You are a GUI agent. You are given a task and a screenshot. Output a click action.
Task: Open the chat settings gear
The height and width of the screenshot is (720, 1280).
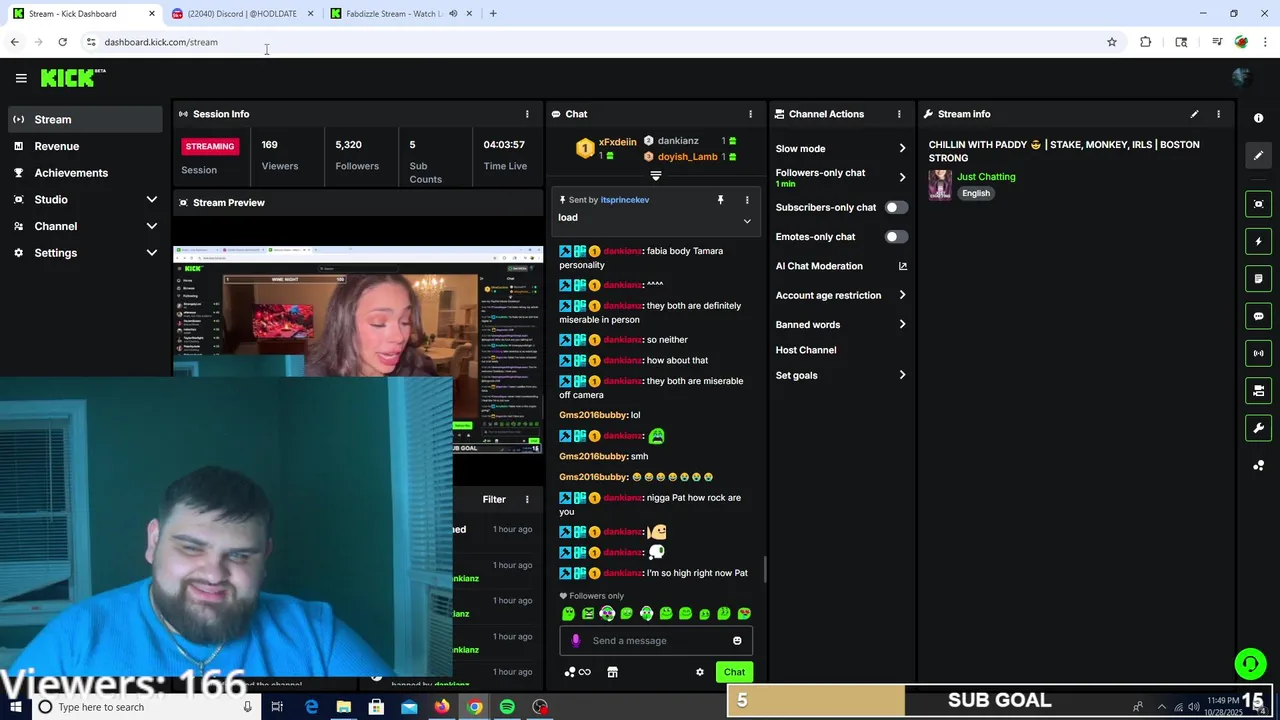click(x=700, y=672)
